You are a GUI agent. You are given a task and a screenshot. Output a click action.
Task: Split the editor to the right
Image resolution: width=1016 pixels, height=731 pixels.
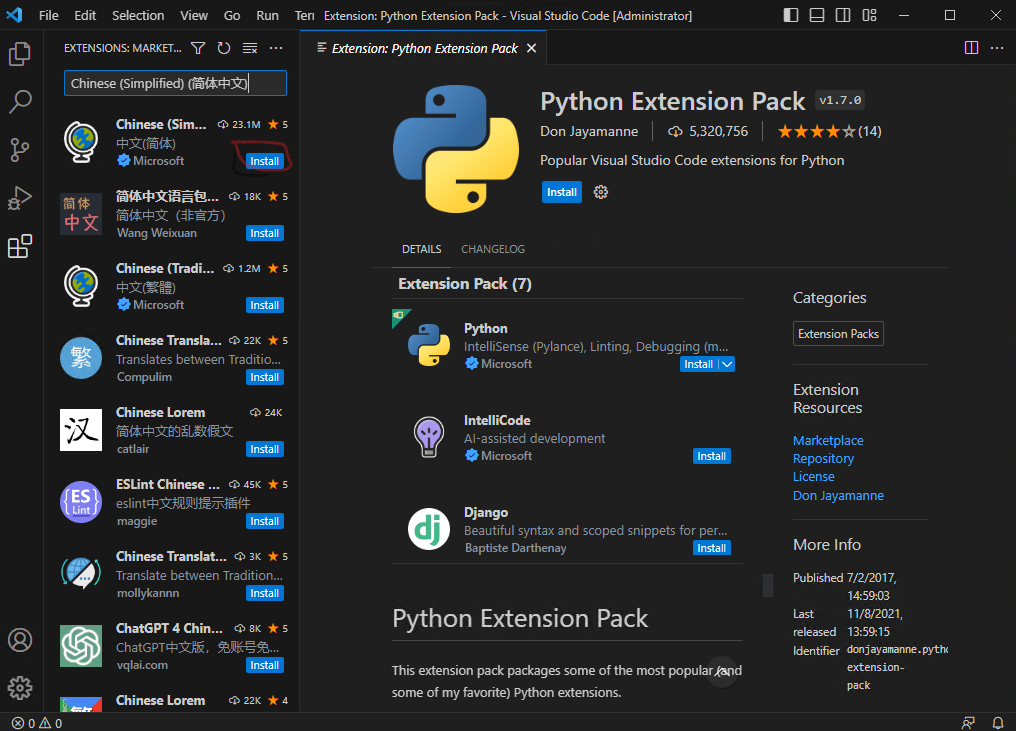pos(971,48)
